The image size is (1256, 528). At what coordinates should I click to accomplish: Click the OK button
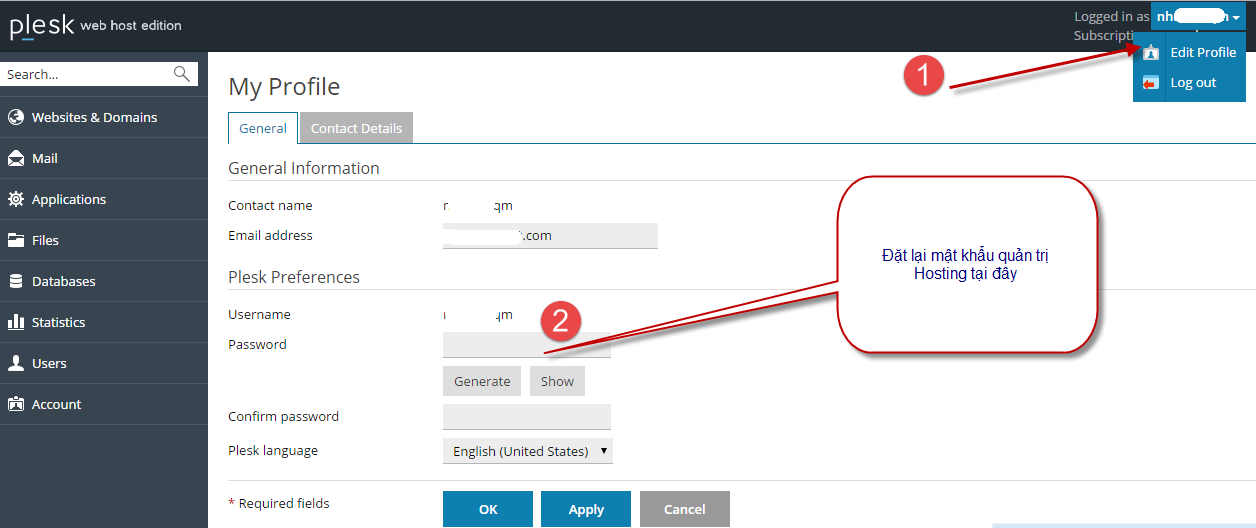tap(488, 509)
